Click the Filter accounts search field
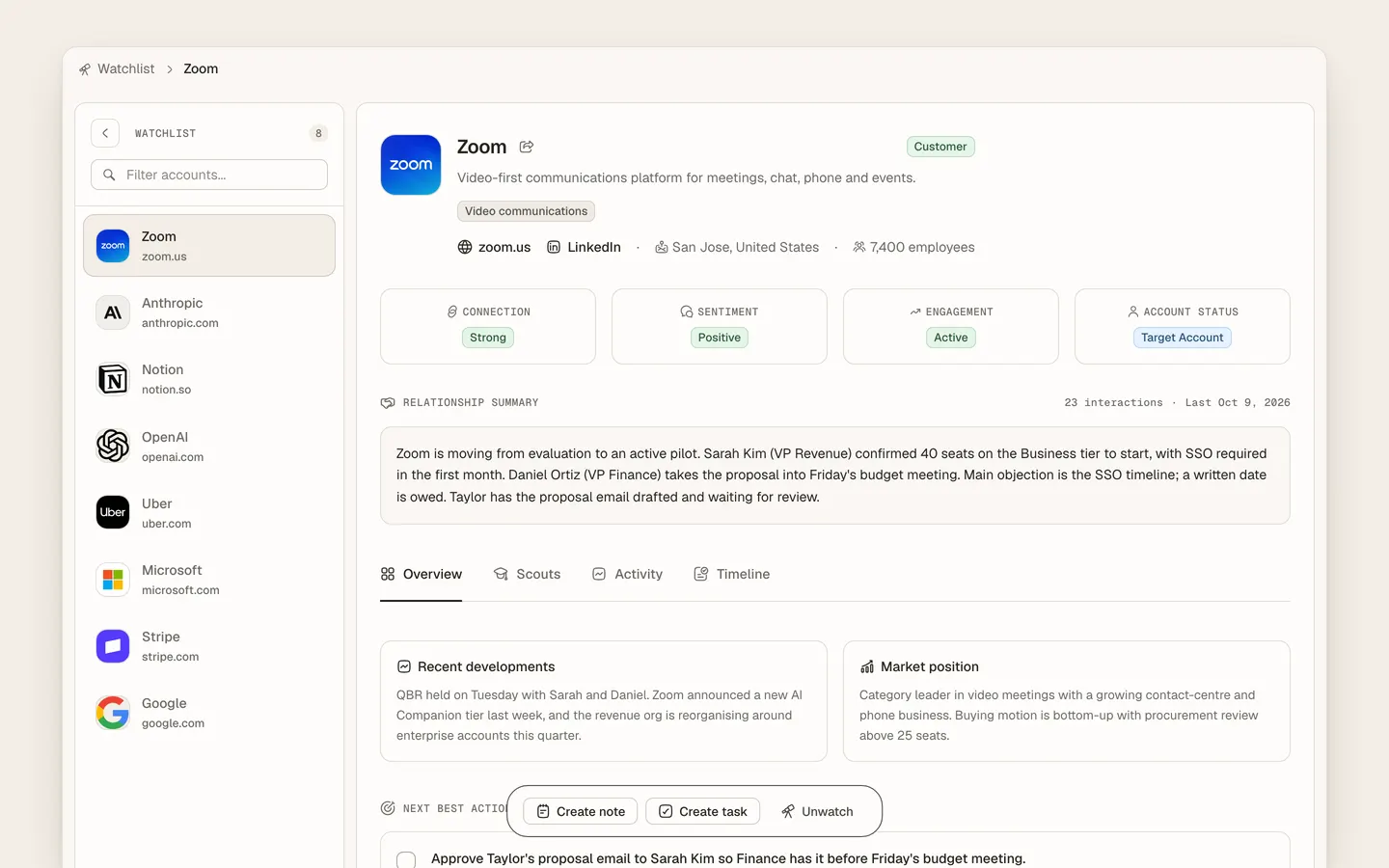Screen dimensions: 1389x868 (209, 175)
